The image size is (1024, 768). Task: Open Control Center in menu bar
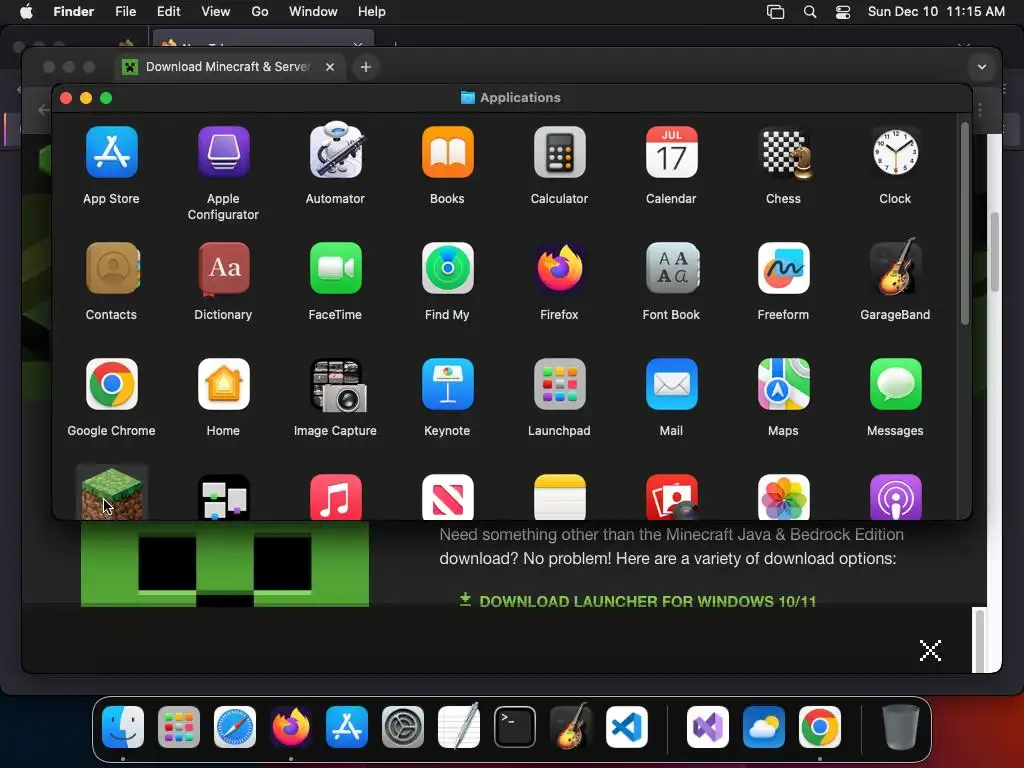(843, 11)
